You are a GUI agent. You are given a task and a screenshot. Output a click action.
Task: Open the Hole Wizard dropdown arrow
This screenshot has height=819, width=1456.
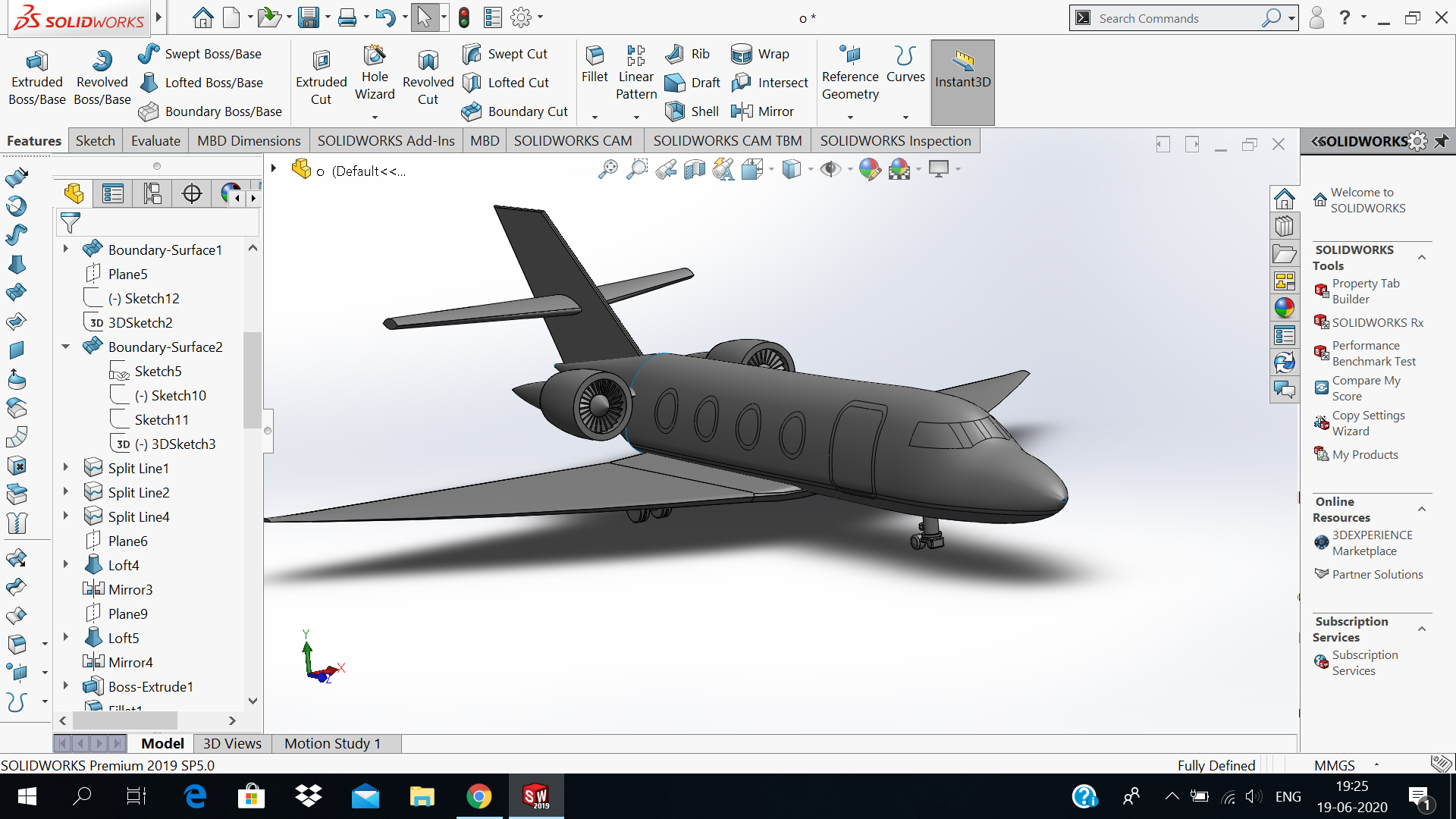[x=375, y=118]
